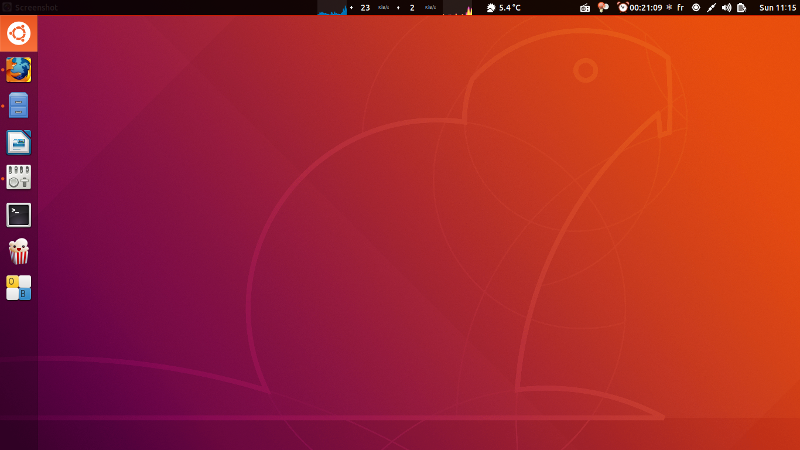Viewport: 800px width, 450px height.
Task: Launch Firefox from the launcher
Action: 18,69
